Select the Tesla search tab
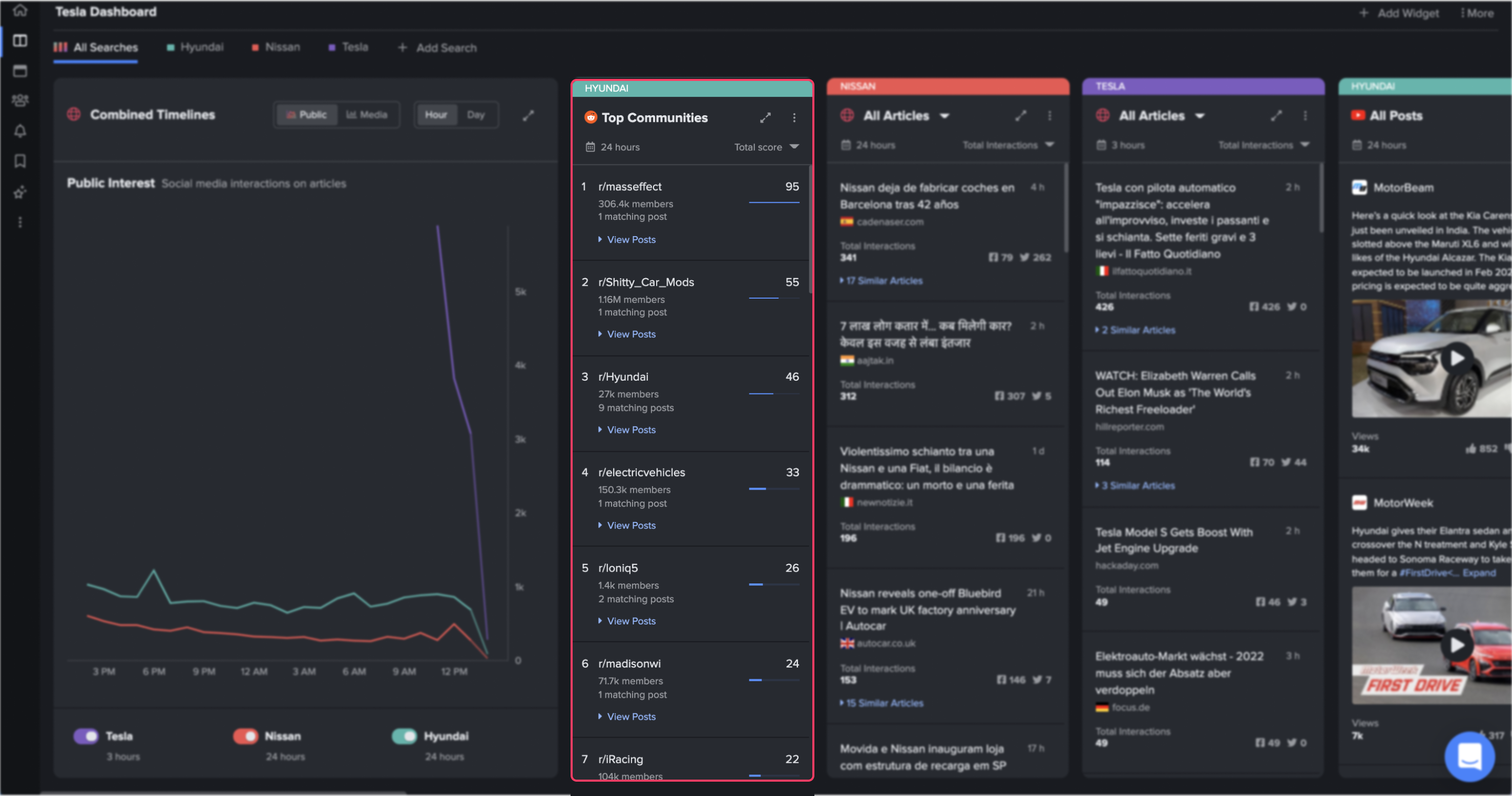The width and height of the screenshot is (1512, 796). click(349, 47)
